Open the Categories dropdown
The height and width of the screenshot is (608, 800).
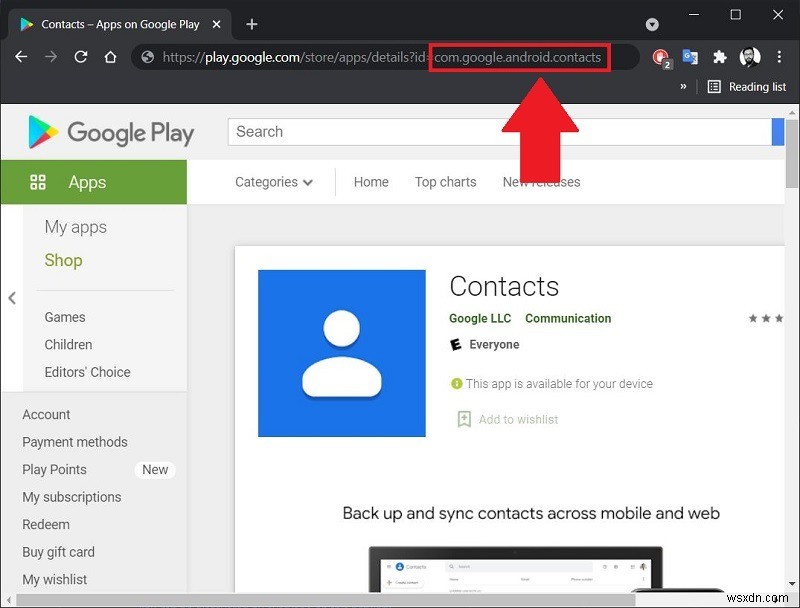pos(273,182)
